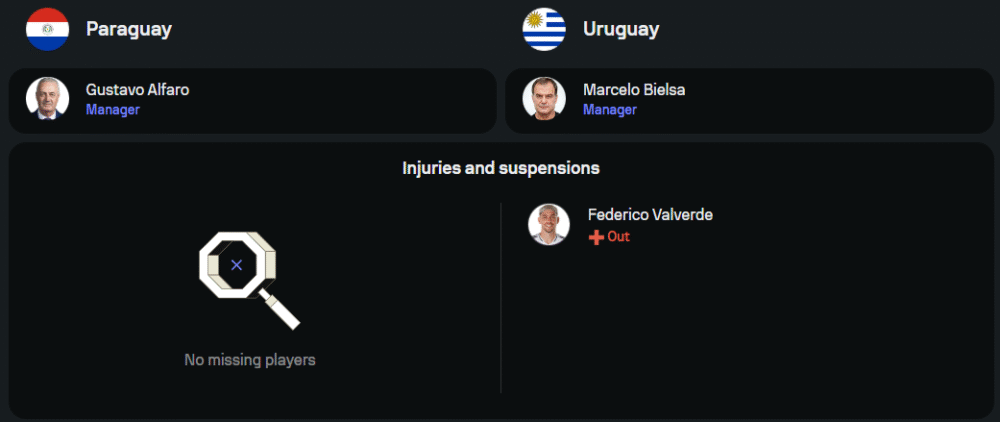The height and width of the screenshot is (422, 1000).
Task: Open the Paraguay team name link
Action: 129,29
